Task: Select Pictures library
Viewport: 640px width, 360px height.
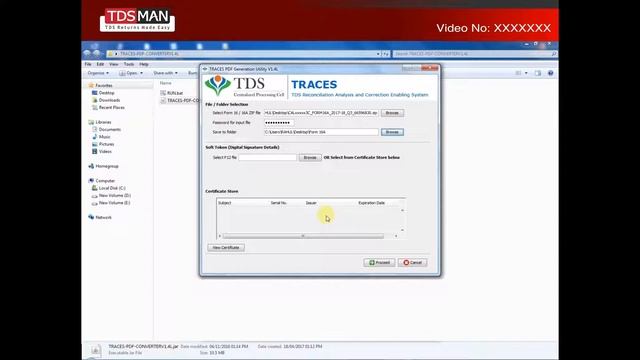Action: [106, 144]
